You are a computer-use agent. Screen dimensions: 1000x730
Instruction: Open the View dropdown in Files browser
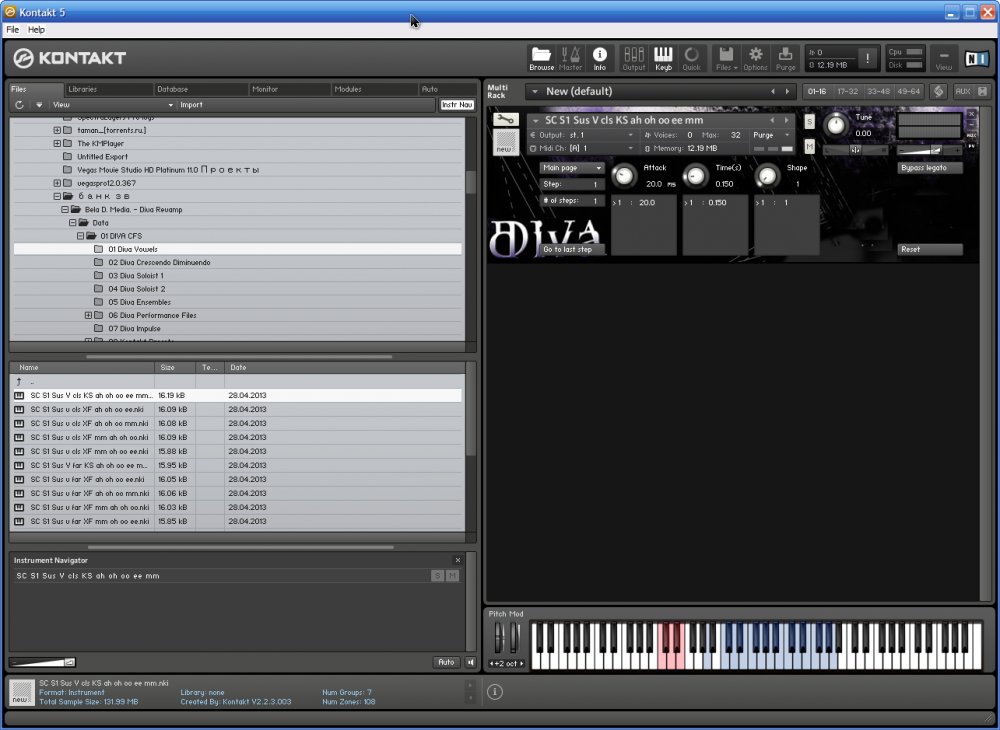[x=113, y=105]
